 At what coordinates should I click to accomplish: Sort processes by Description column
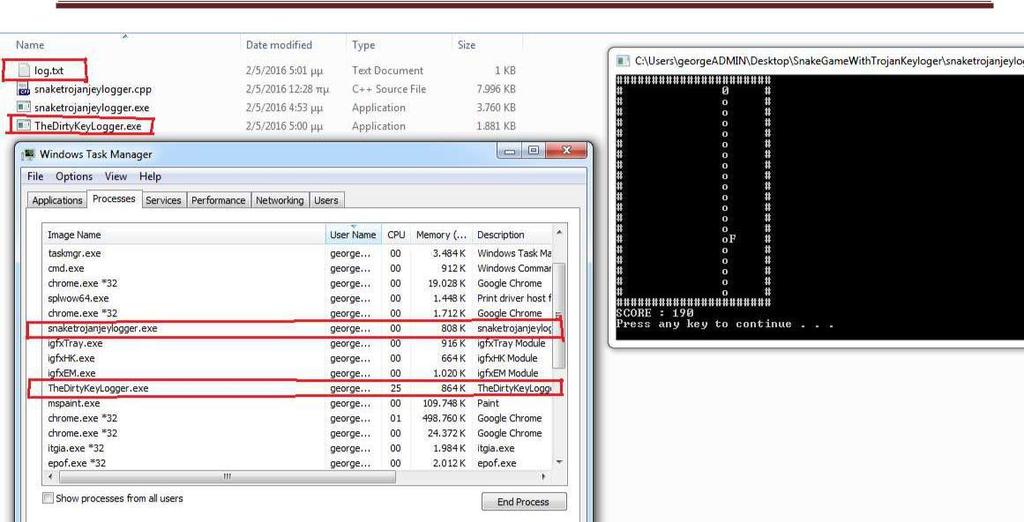[512, 235]
